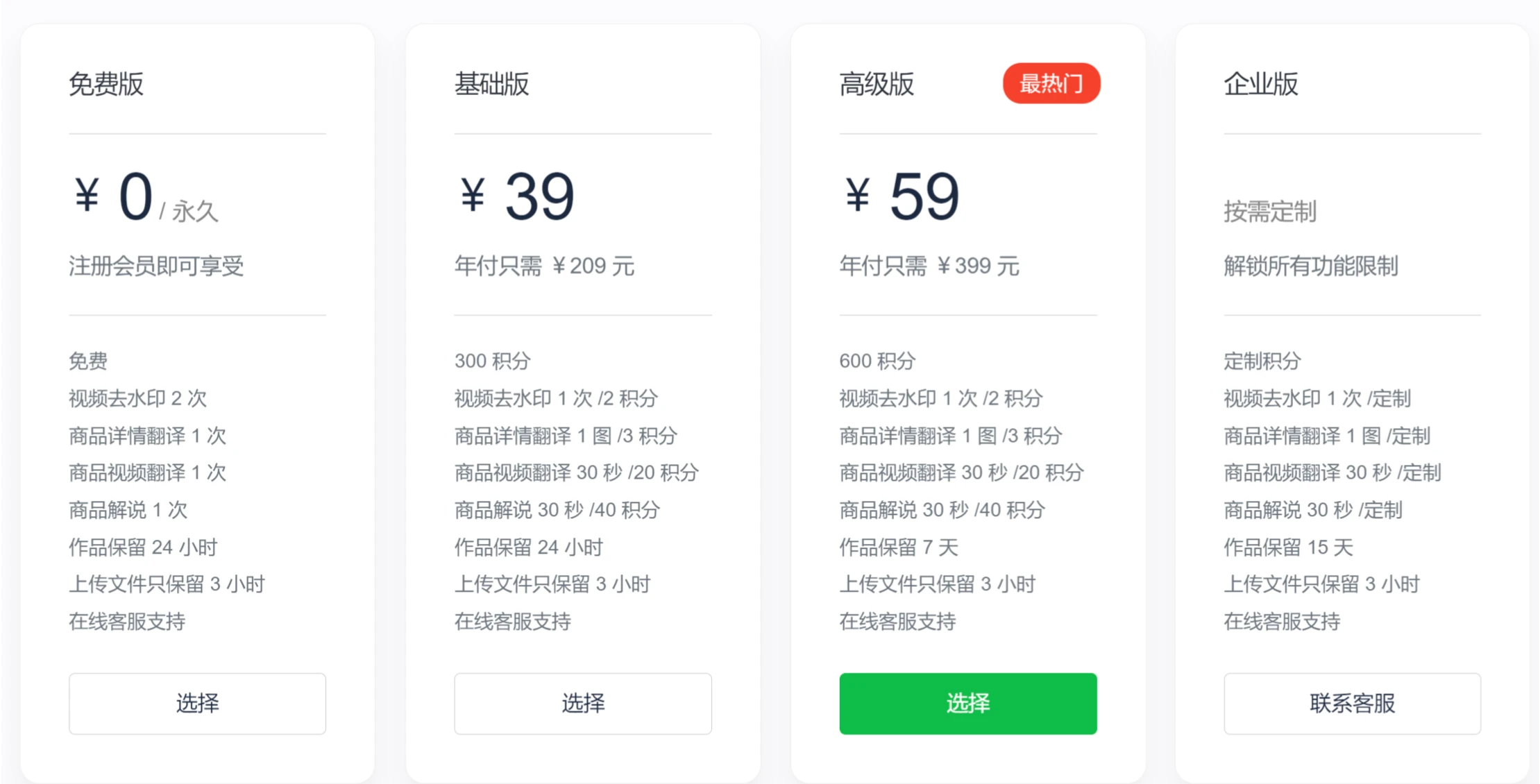The width and height of the screenshot is (1540, 784).
Task: Click 解锁所有功能限制 under 企业版
Action: (x=1311, y=266)
